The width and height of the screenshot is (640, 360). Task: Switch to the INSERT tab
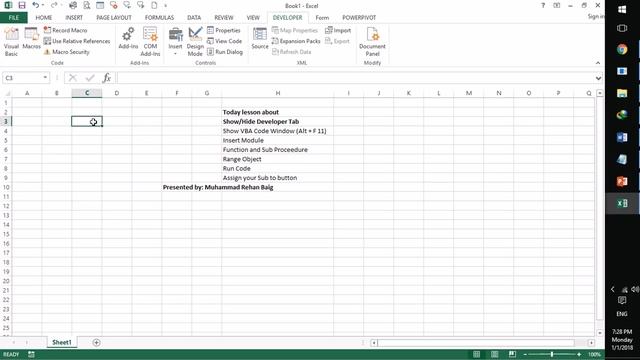(x=74, y=18)
